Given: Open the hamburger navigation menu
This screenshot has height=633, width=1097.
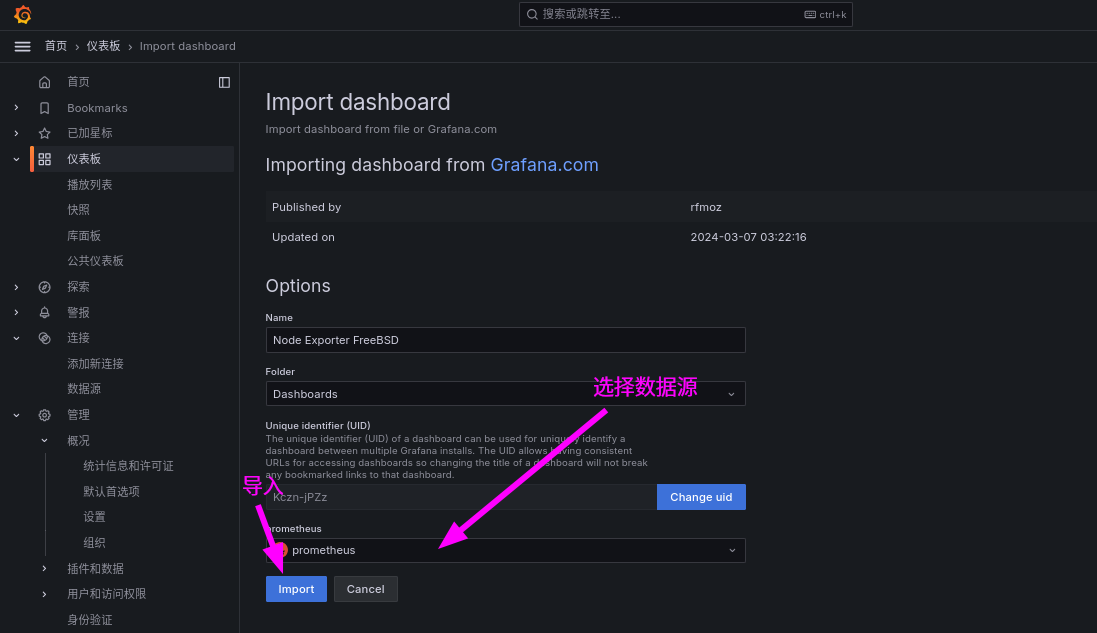Looking at the screenshot, I should (22, 46).
